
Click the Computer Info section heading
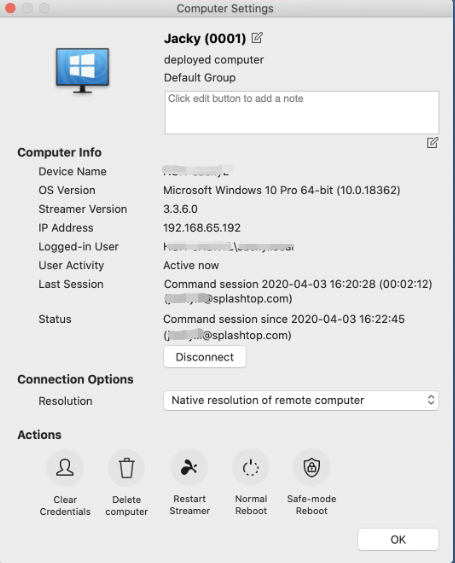59,152
